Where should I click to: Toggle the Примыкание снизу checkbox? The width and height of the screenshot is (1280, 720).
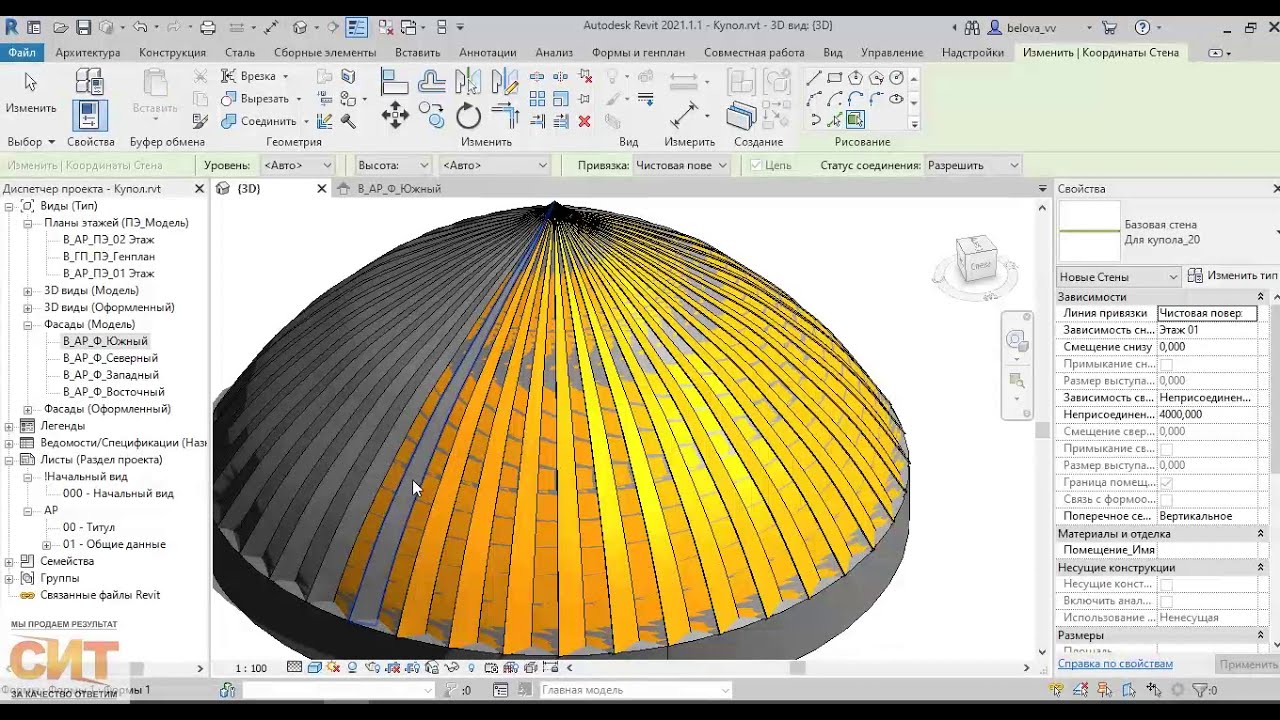[x=1166, y=364]
